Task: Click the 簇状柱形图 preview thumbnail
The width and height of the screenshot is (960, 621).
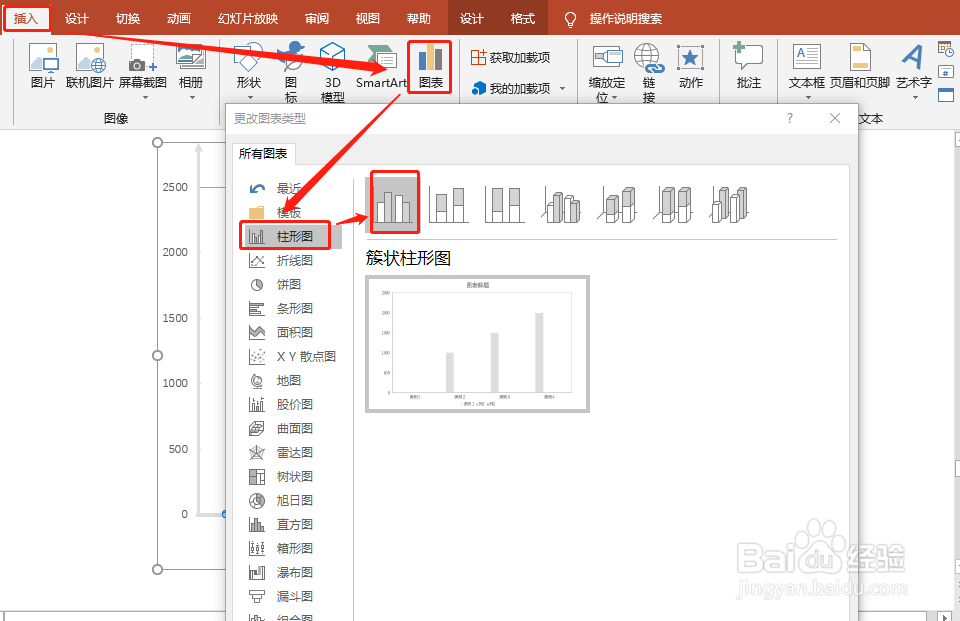Action: [477, 344]
